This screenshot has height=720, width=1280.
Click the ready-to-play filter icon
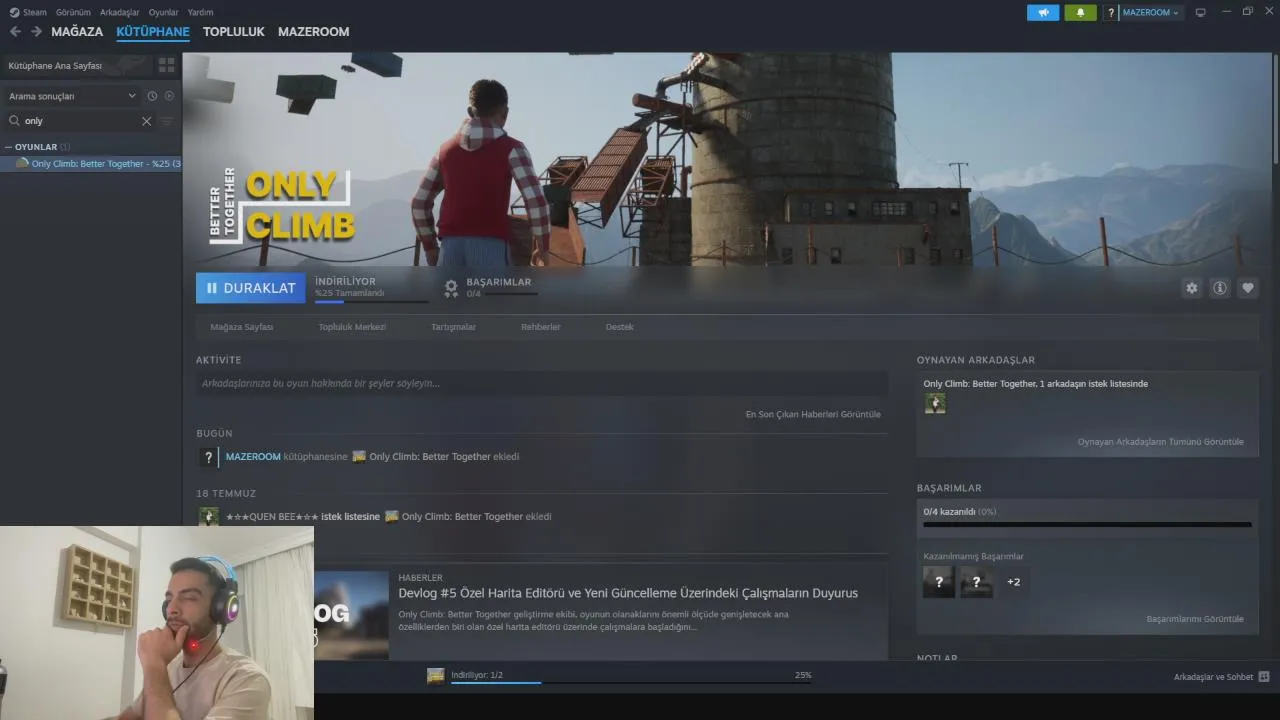(x=169, y=96)
